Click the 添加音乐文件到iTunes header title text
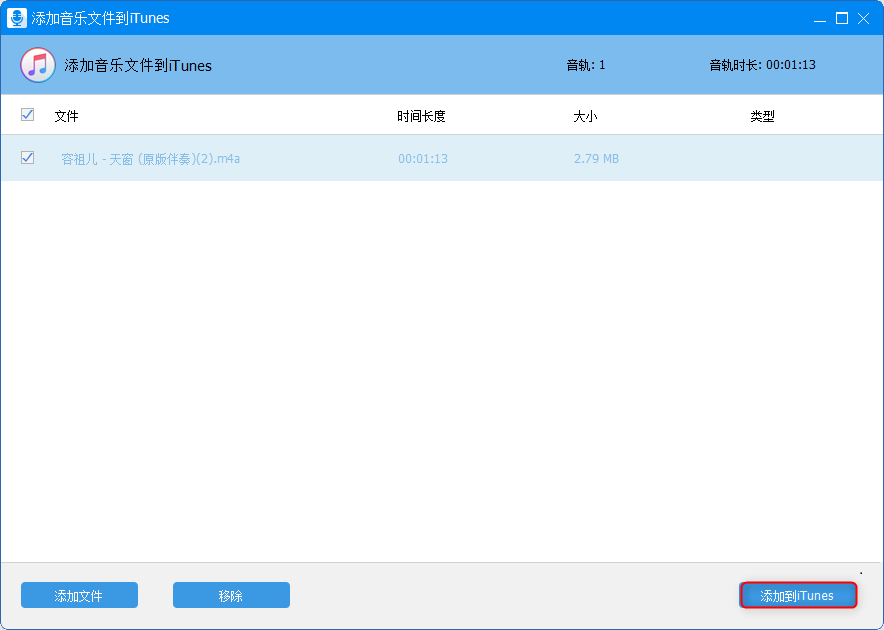The height and width of the screenshot is (630, 884). [x=138, y=66]
